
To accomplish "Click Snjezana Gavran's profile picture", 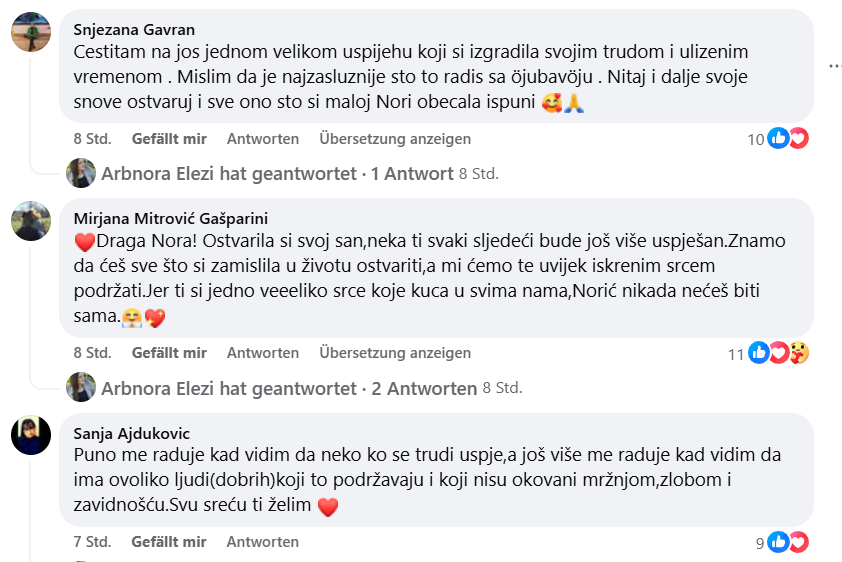I will [x=31, y=33].
